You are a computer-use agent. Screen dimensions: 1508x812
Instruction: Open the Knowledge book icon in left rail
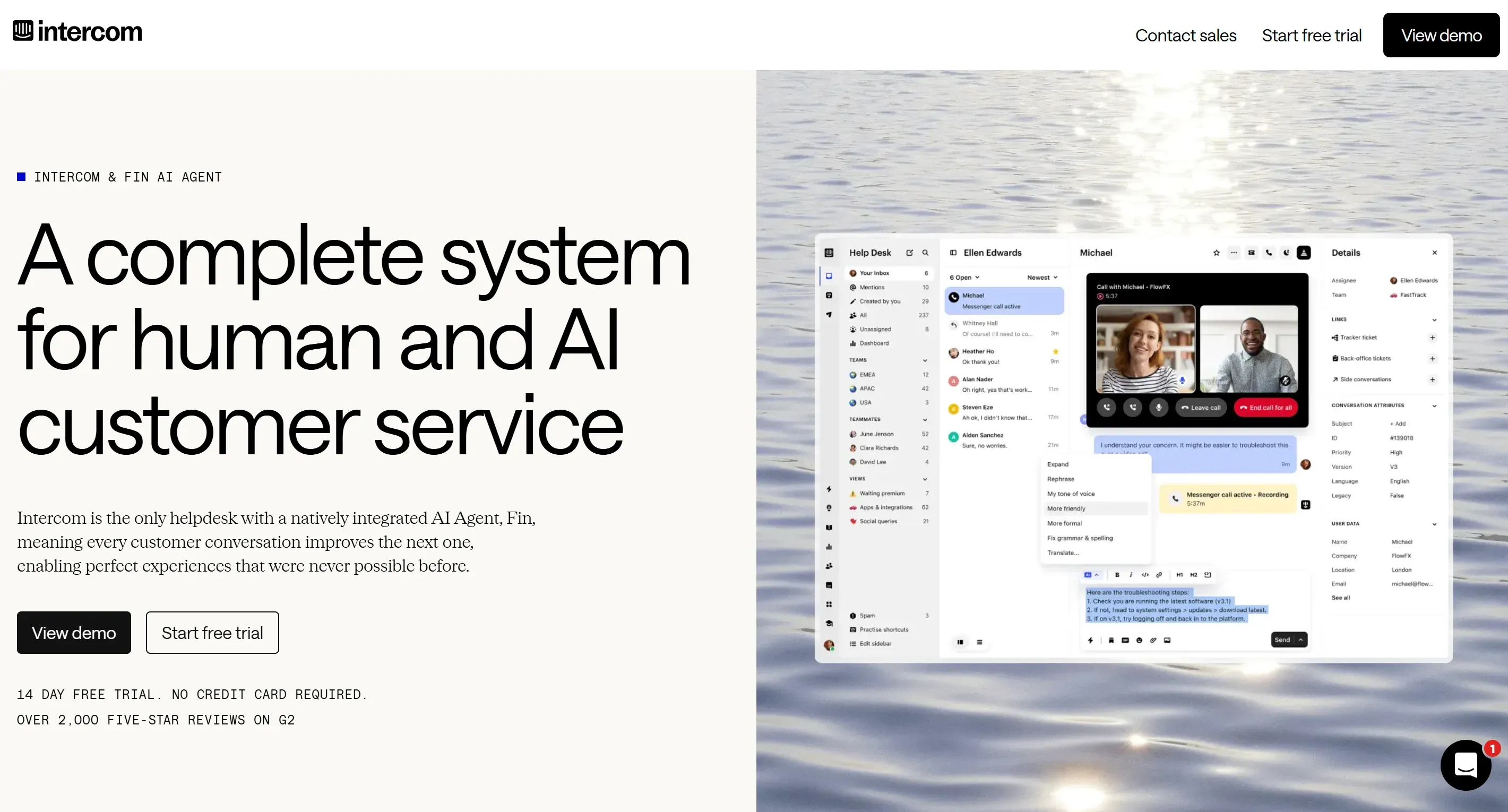click(x=829, y=528)
